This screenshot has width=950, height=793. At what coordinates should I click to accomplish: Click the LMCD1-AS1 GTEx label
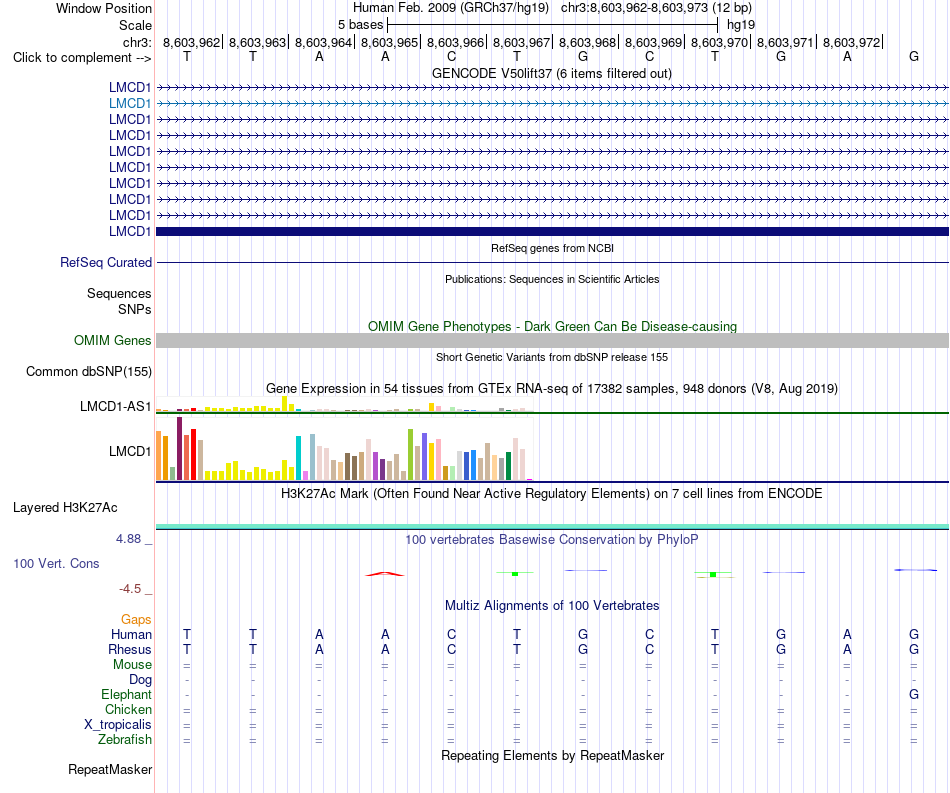pyautogui.click(x=115, y=406)
